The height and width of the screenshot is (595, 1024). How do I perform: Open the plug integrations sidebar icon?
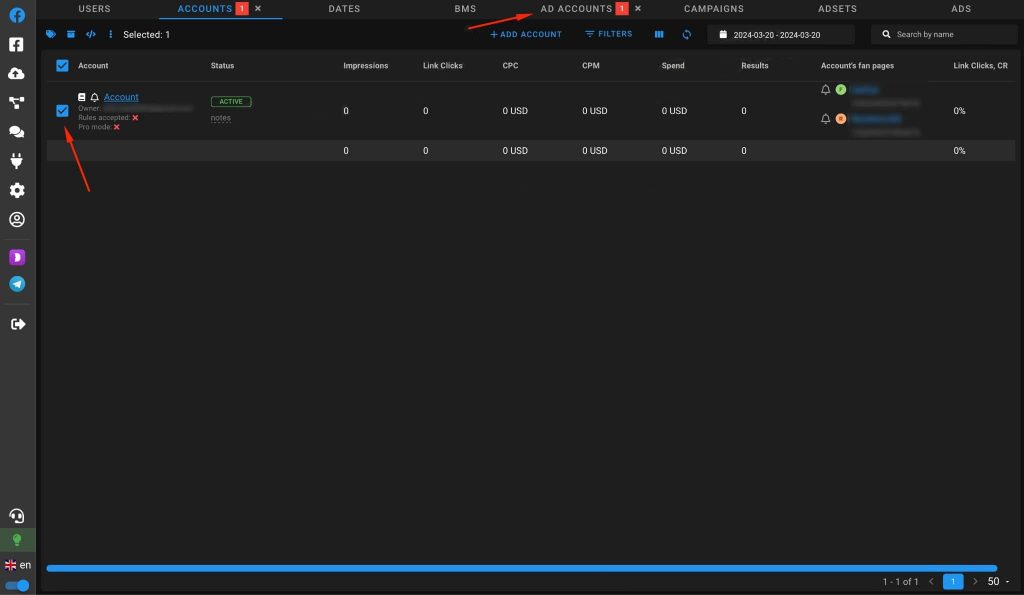point(16,161)
